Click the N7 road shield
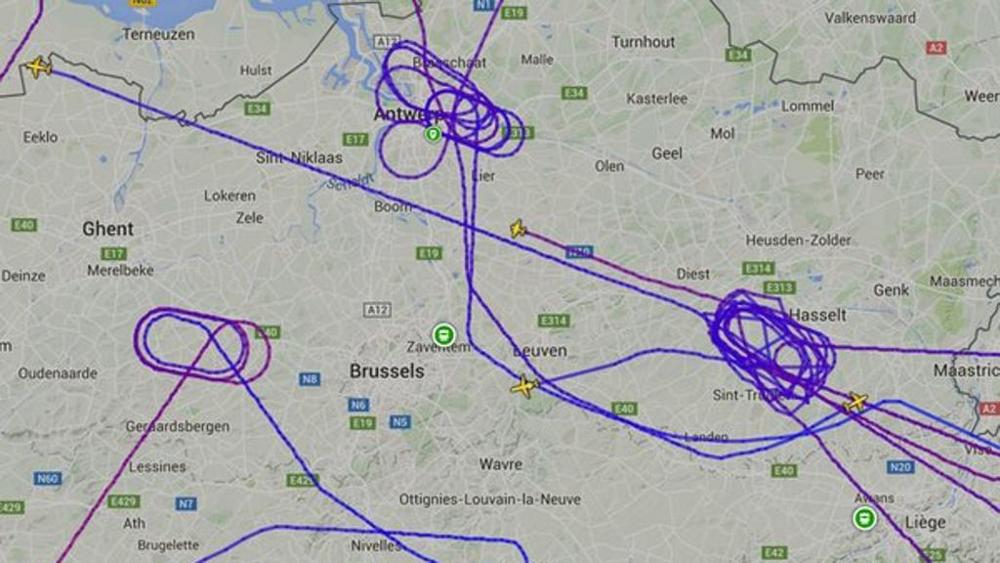 (x=186, y=504)
